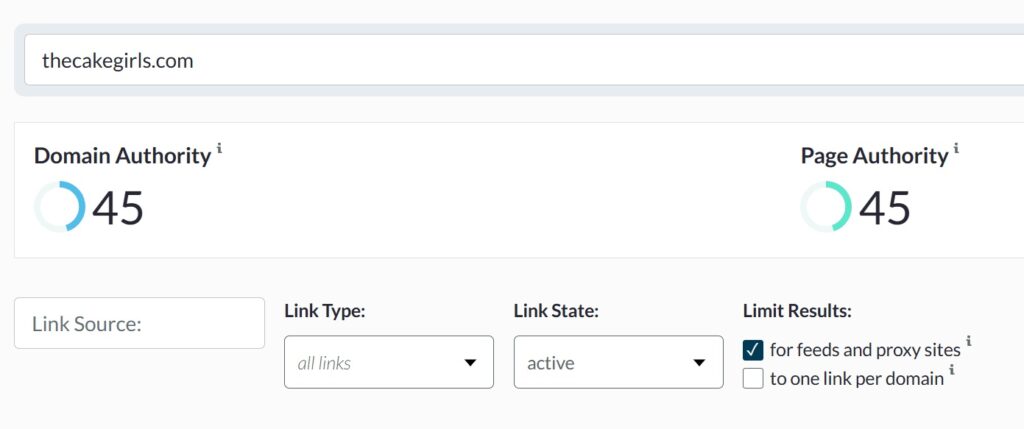Click the Domain Authority info icon

coord(219,148)
